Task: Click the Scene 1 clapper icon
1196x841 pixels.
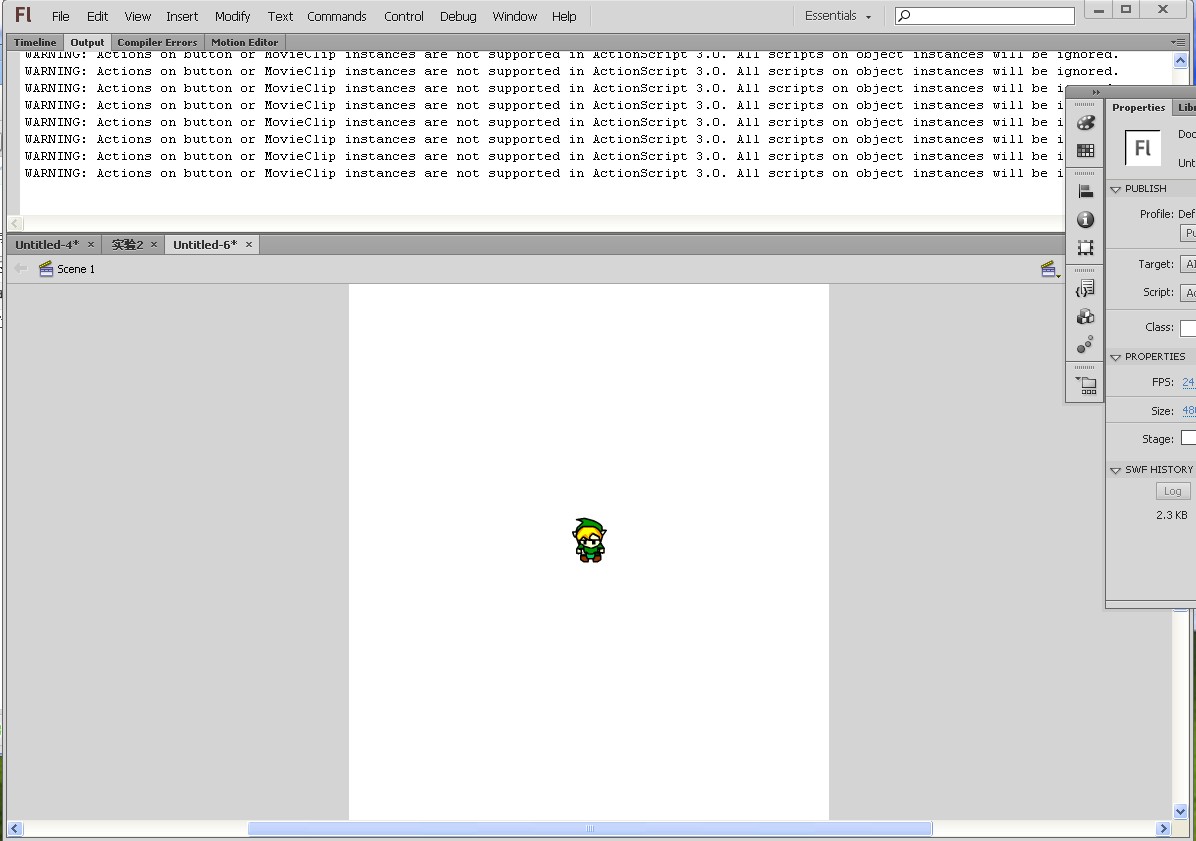Action: tap(46, 269)
